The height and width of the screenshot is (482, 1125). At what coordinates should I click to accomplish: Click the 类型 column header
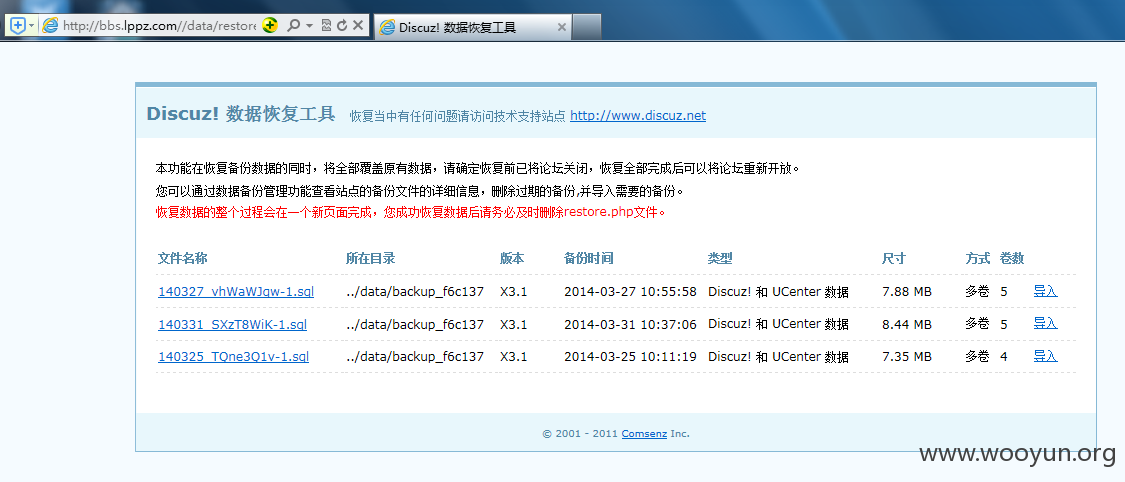pyautogui.click(x=720, y=258)
